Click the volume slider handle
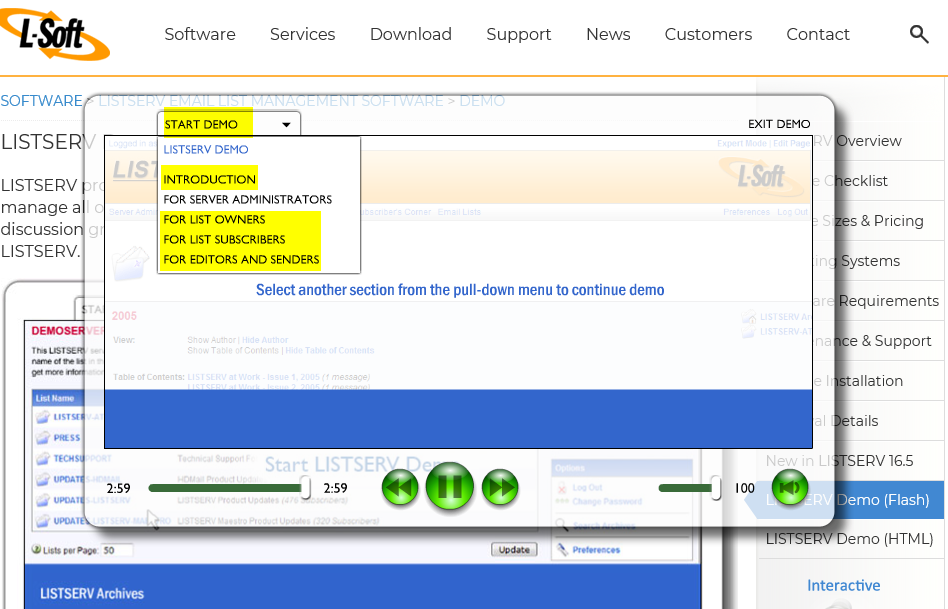The height and width of the screenshot is (609, 948). [x=716, y=487]
